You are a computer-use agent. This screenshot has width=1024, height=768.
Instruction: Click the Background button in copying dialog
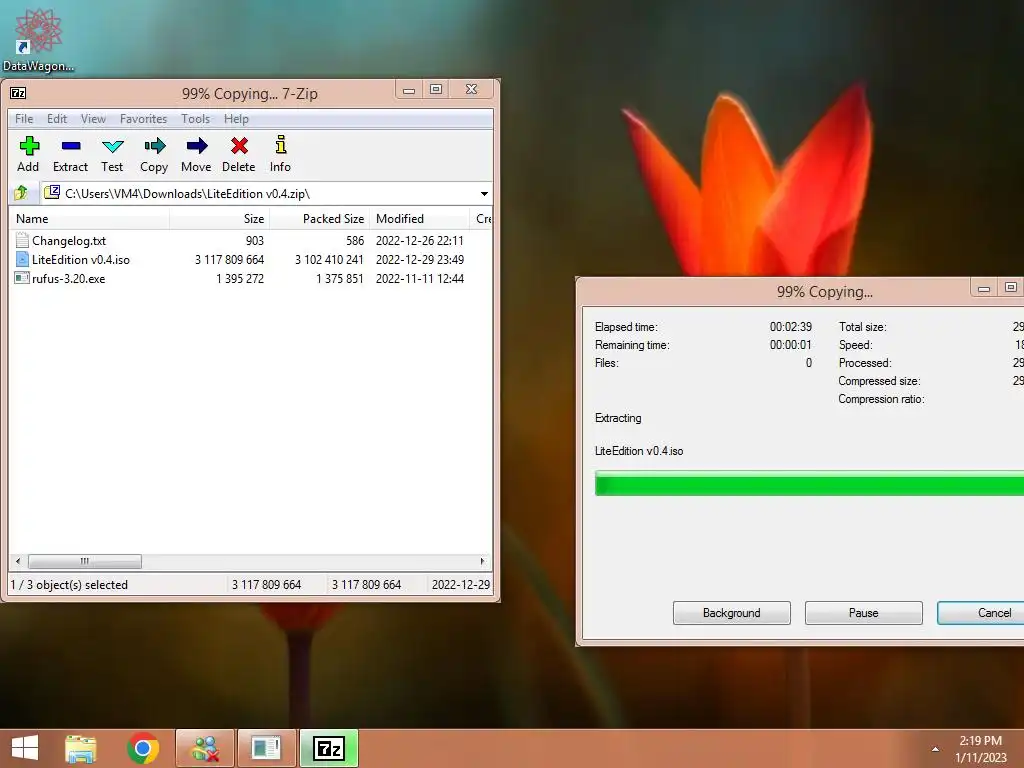point(731,613)
